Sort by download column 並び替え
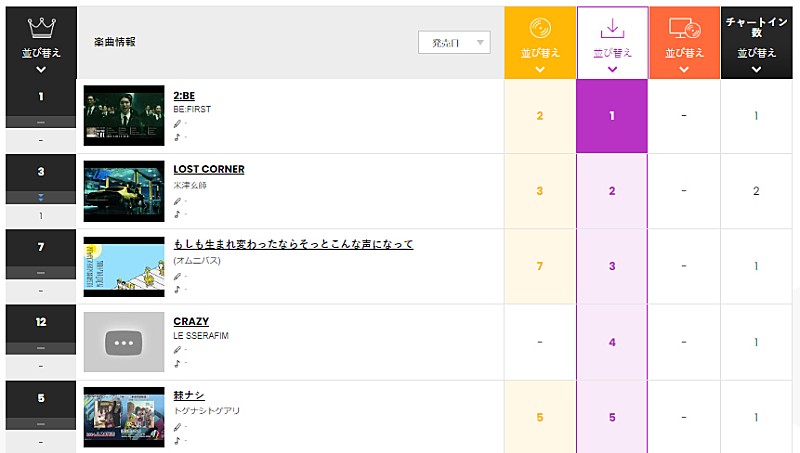The width and height of the screenshot is (800, 453). click(612, 52)
